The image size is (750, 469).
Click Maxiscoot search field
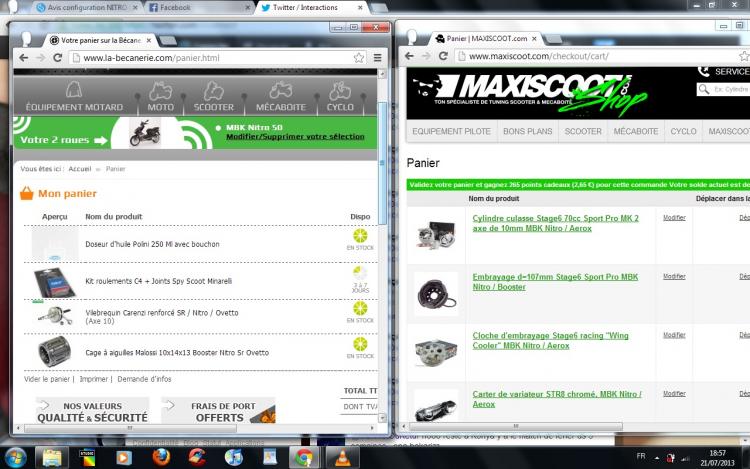pyautogui.click(x=723, y=89)
